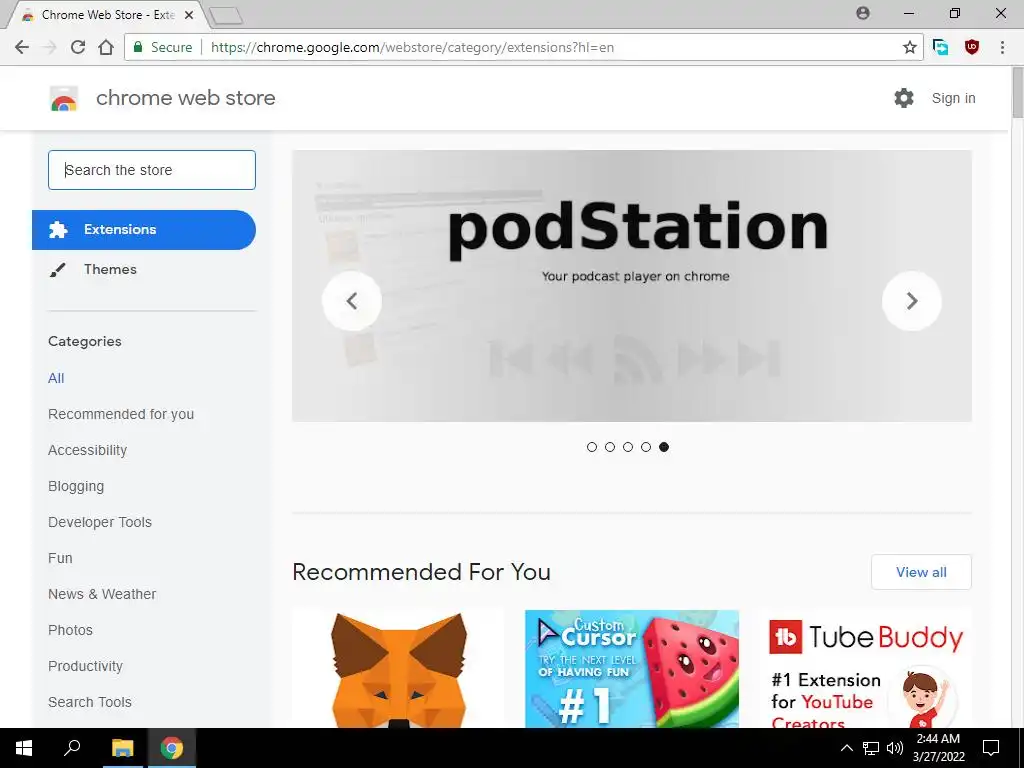This screenshot has height=768, width=1024.
Task: Focus the Search the store field
Action: (152, 170)
